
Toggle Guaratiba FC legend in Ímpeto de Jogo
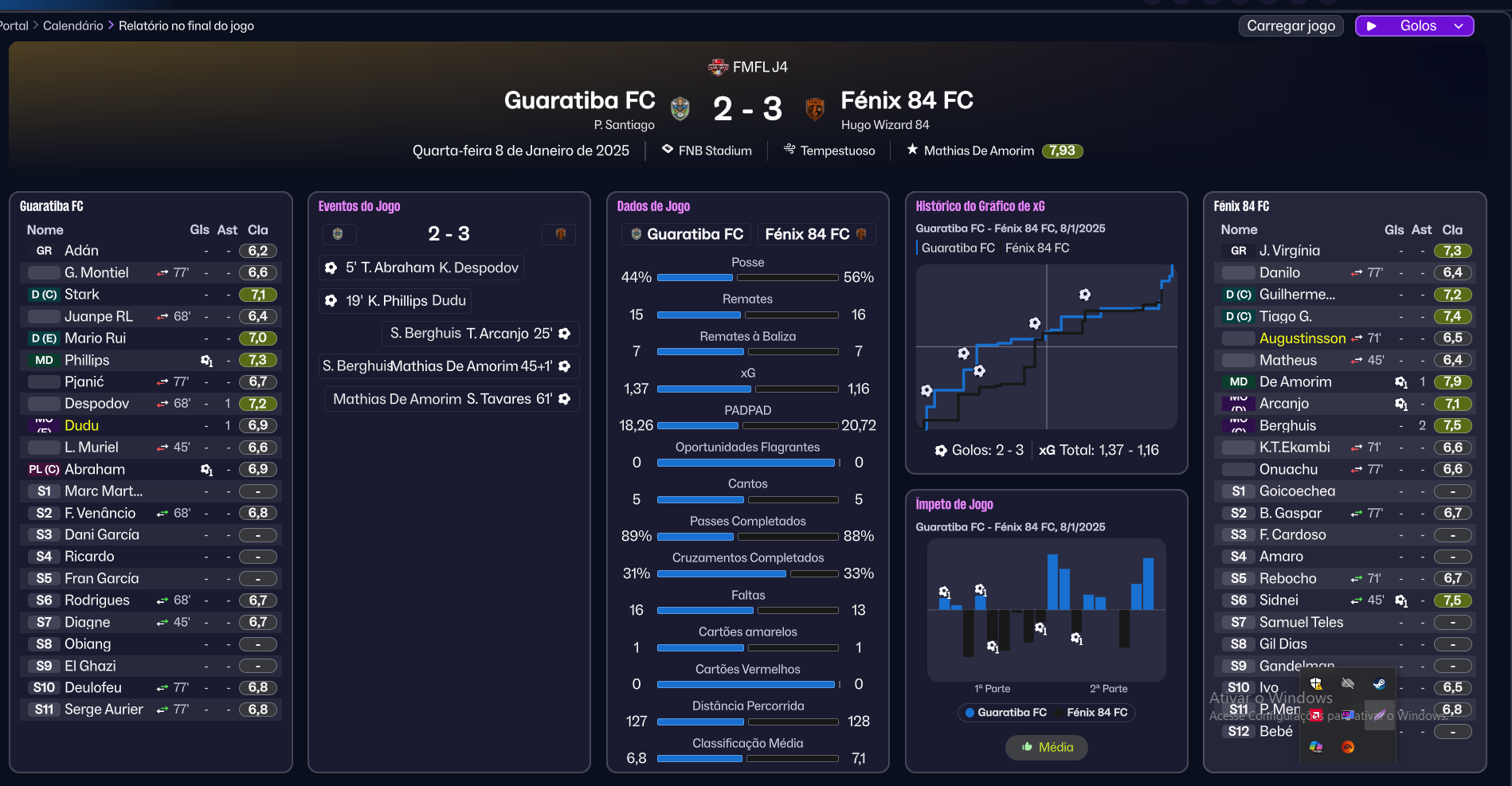tap(1005, 713)
